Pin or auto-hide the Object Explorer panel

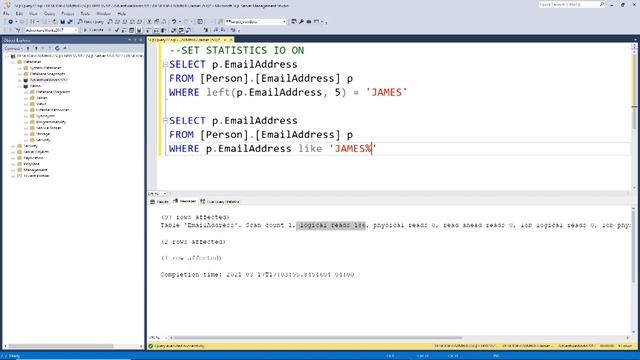[x=135, y=40]
